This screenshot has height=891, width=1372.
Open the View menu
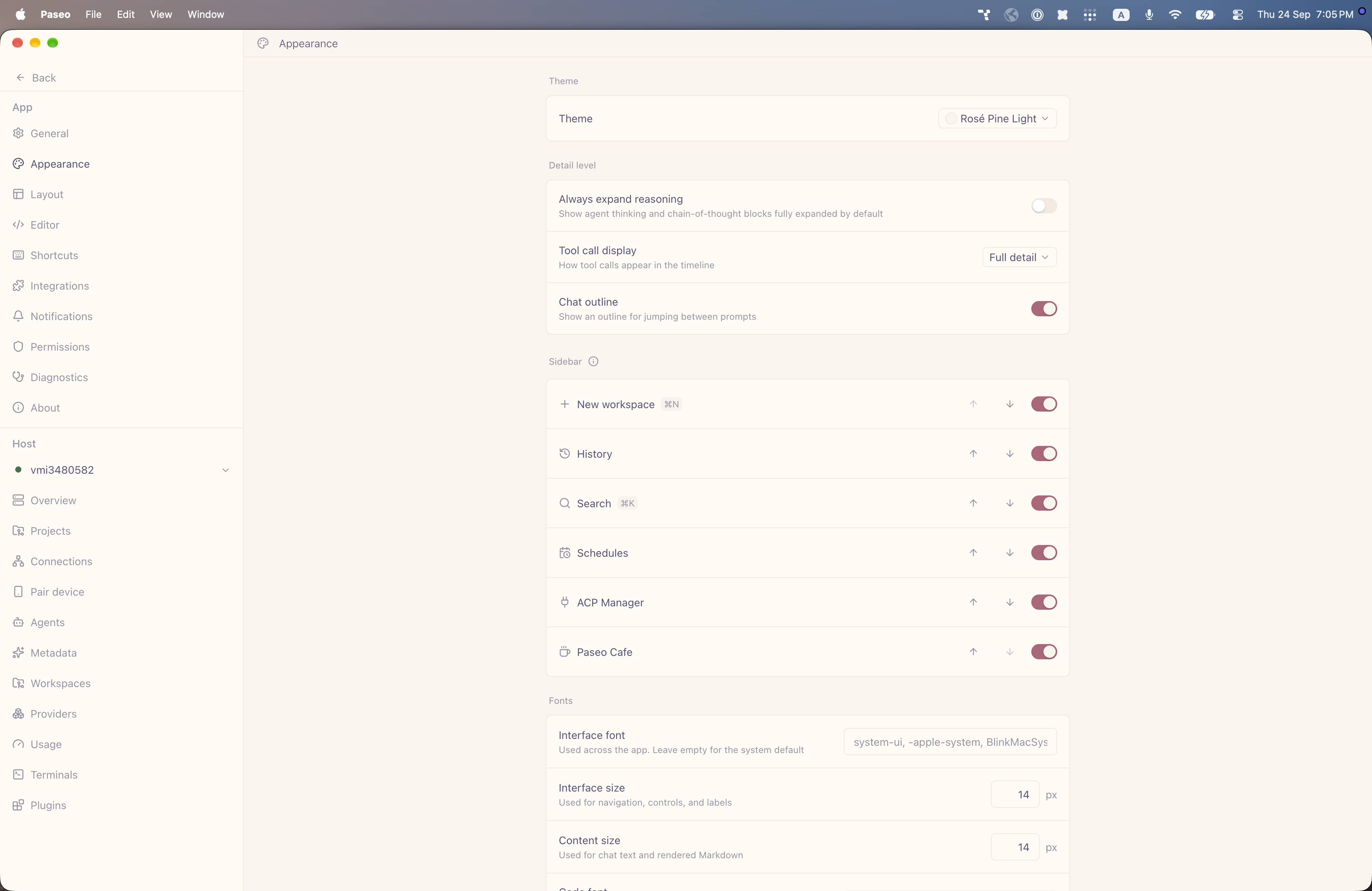tap(161, 14)
